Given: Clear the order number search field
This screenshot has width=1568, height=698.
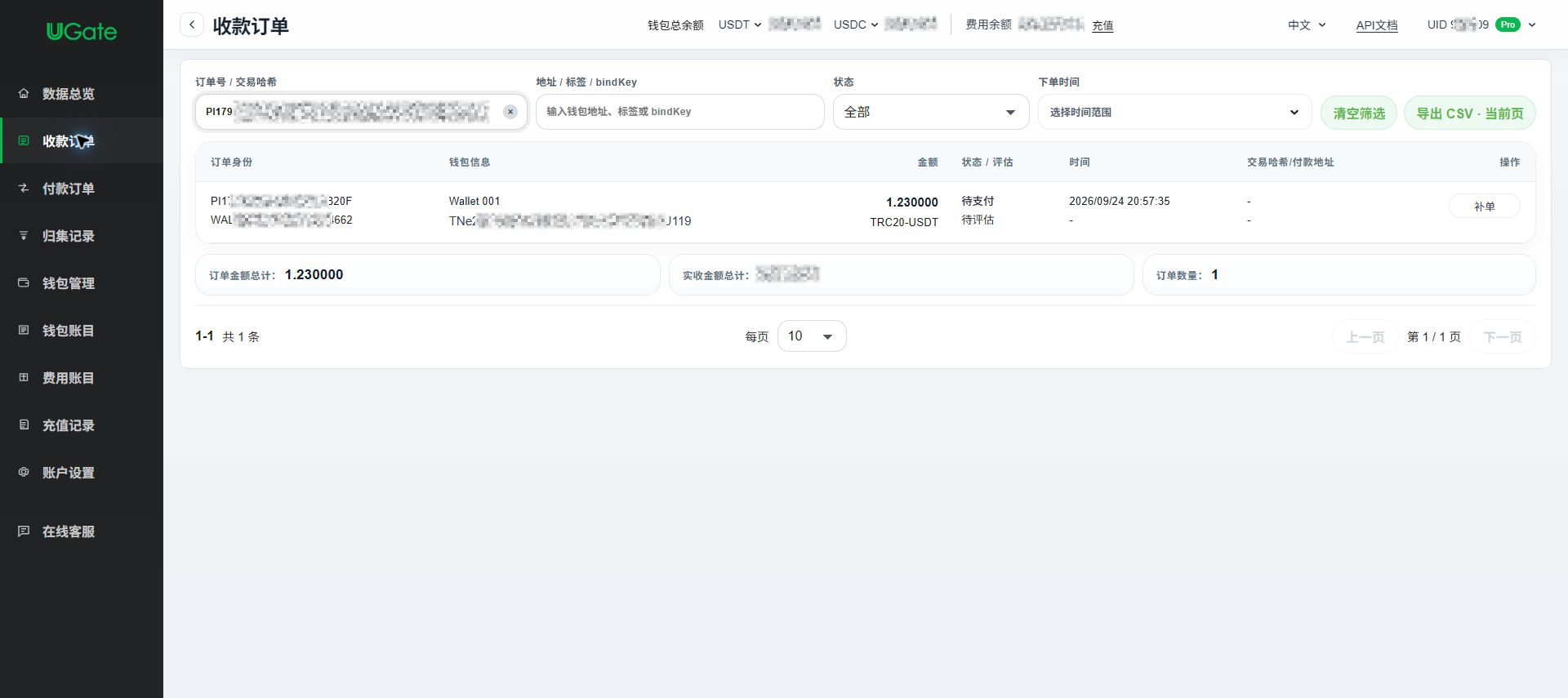Looking at the screenshot, I should (x=510, y=112).
